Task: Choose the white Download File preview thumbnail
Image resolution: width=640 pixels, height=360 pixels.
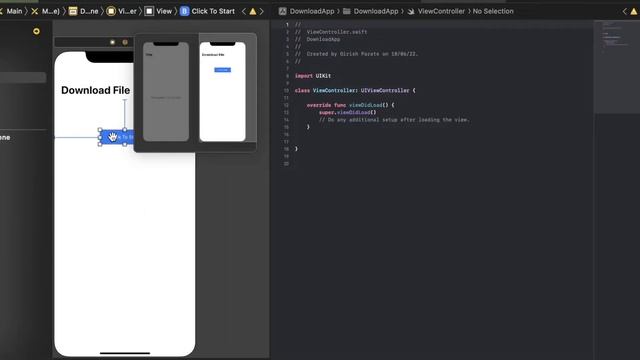Action: pos(222,91)
